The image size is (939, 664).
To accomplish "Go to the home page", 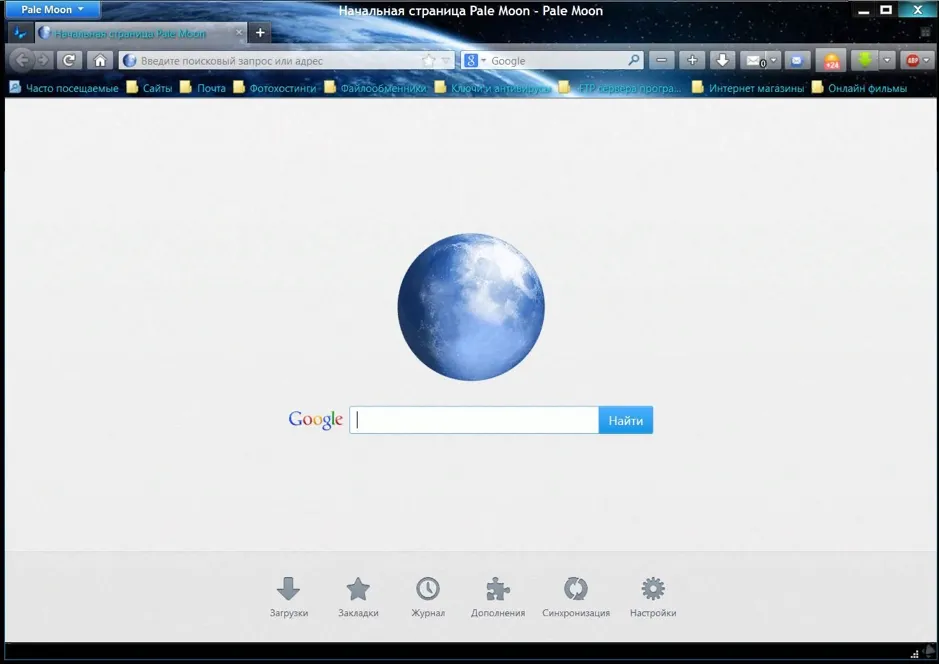I will point(100,60).
